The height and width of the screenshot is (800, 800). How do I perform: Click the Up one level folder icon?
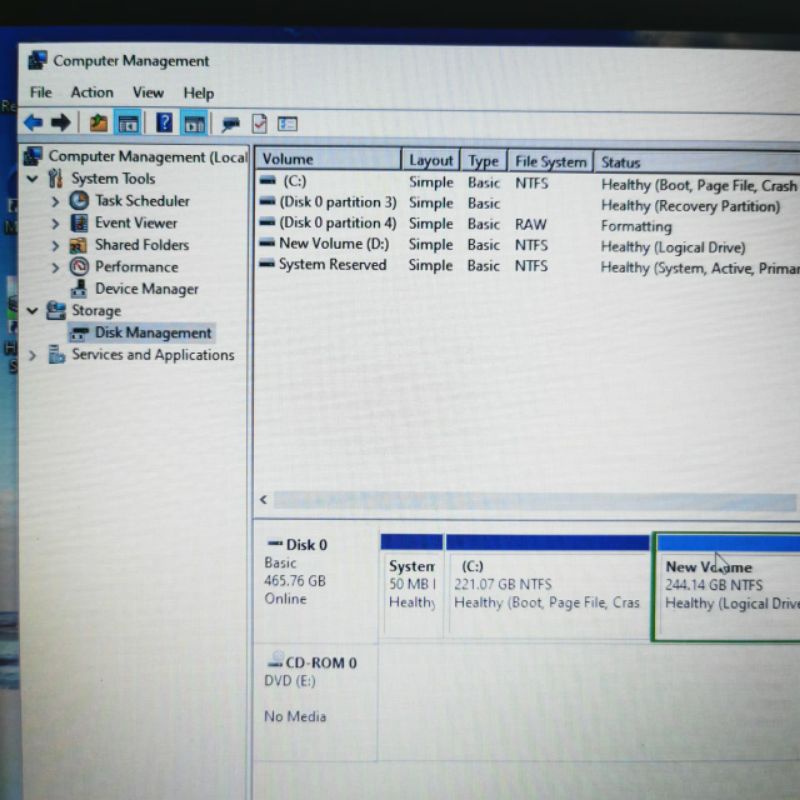(x=98, y=123)
